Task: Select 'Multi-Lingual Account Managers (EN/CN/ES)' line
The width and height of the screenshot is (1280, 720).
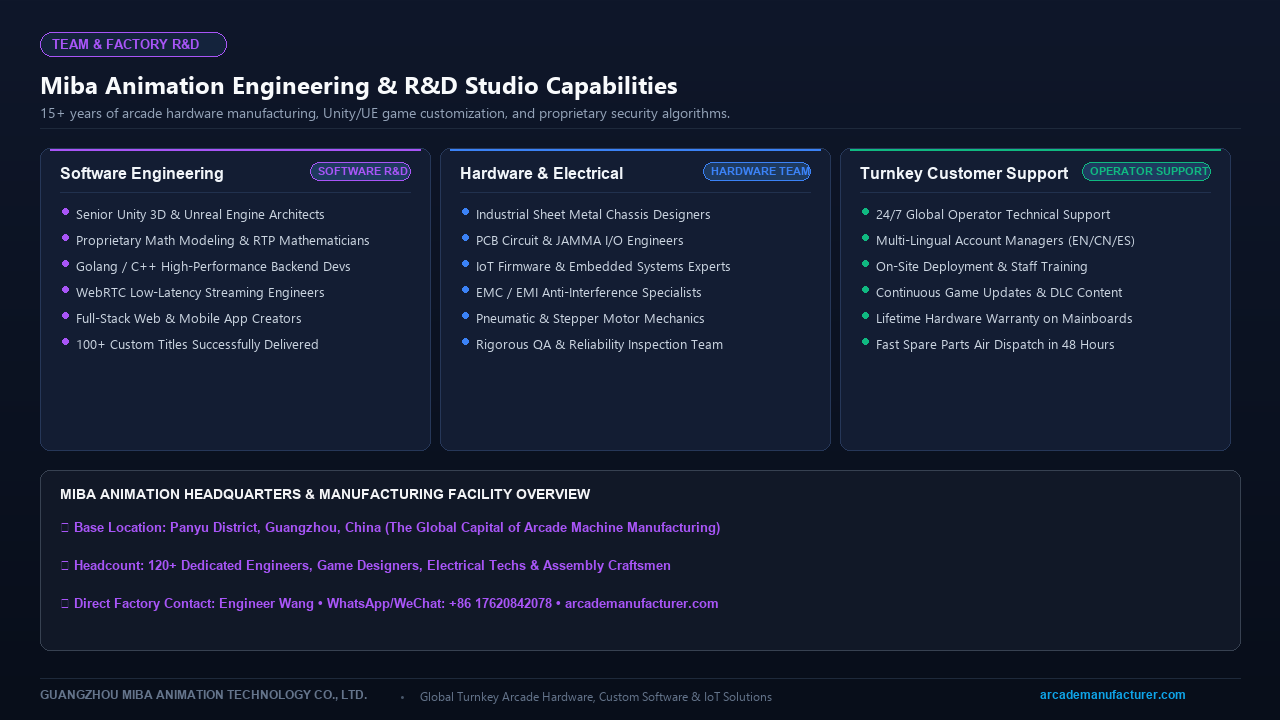Action: click(x=1005, y=241)
